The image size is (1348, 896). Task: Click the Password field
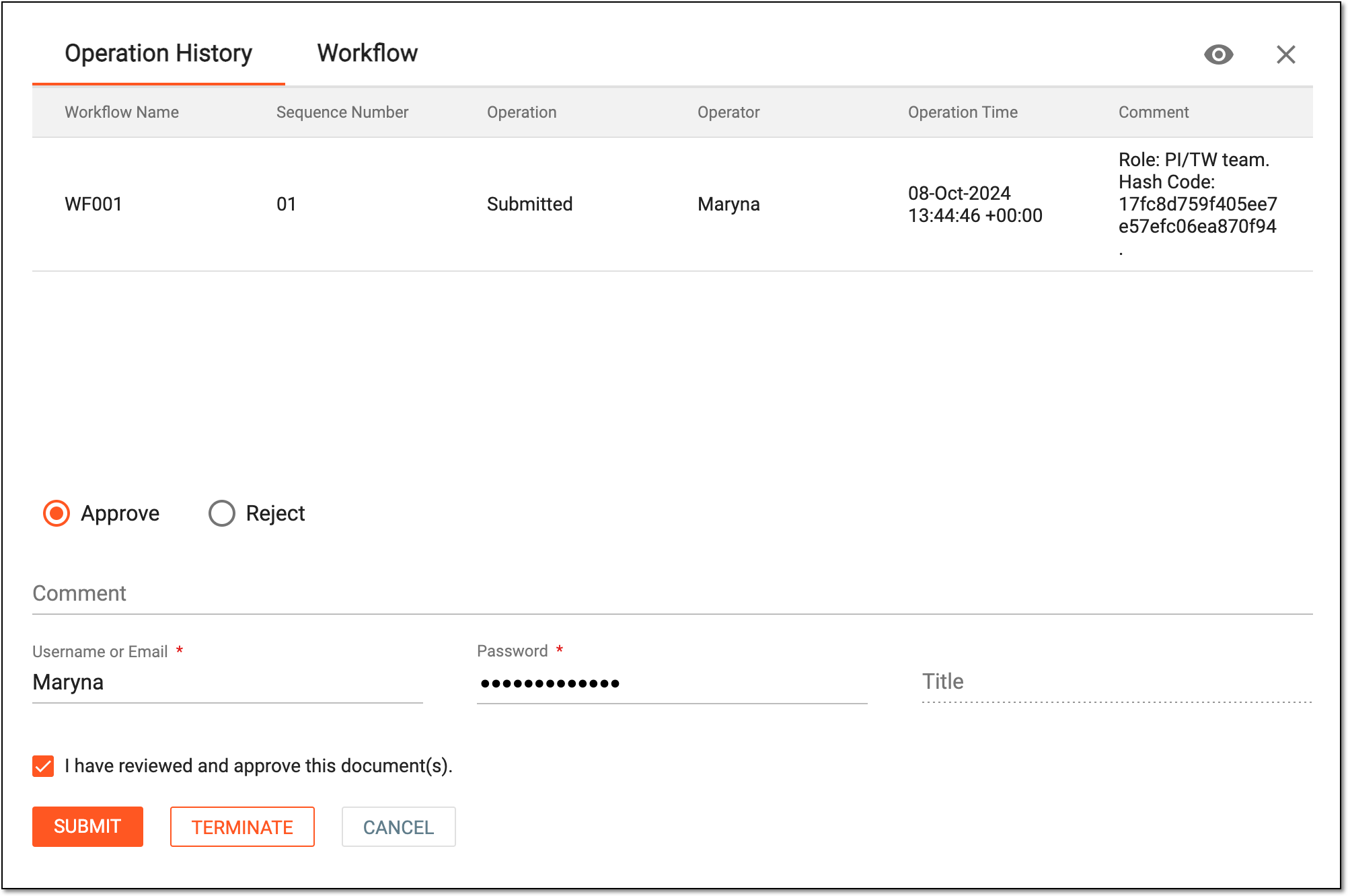point(672,683)
